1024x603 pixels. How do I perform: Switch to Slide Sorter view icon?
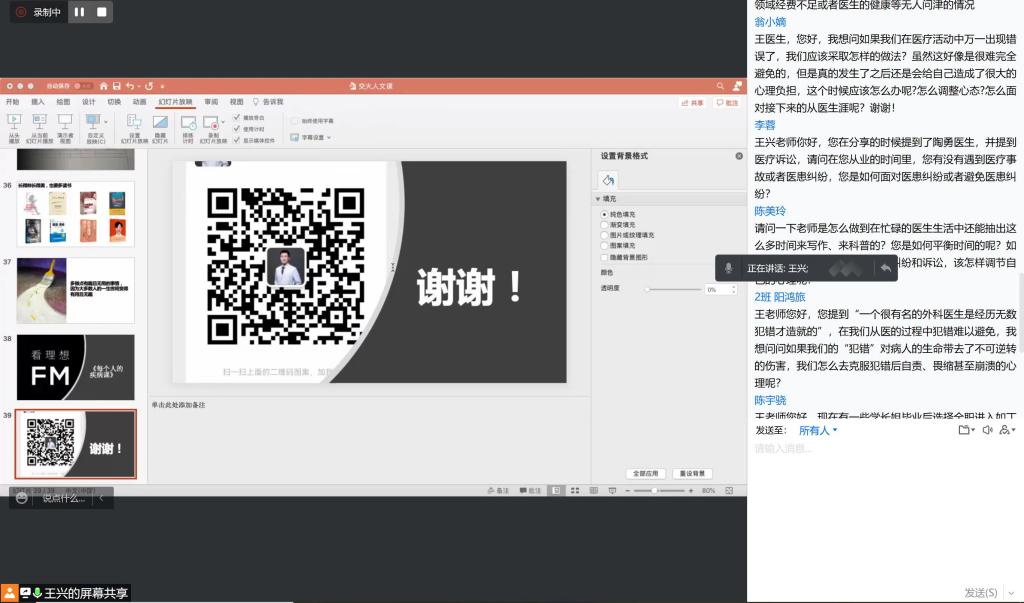click(x=575, y=491)
